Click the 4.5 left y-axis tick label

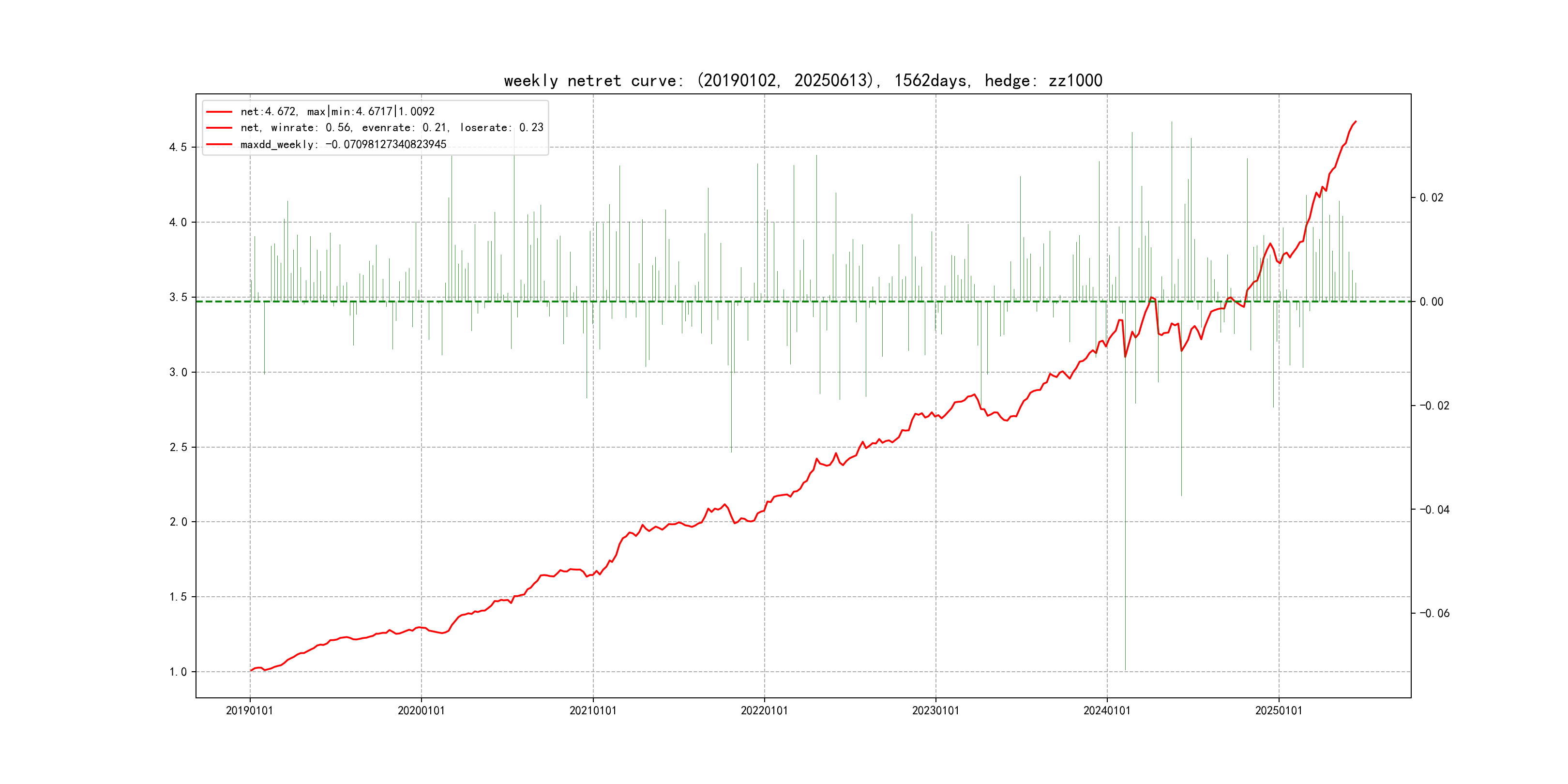pos(178,147)
